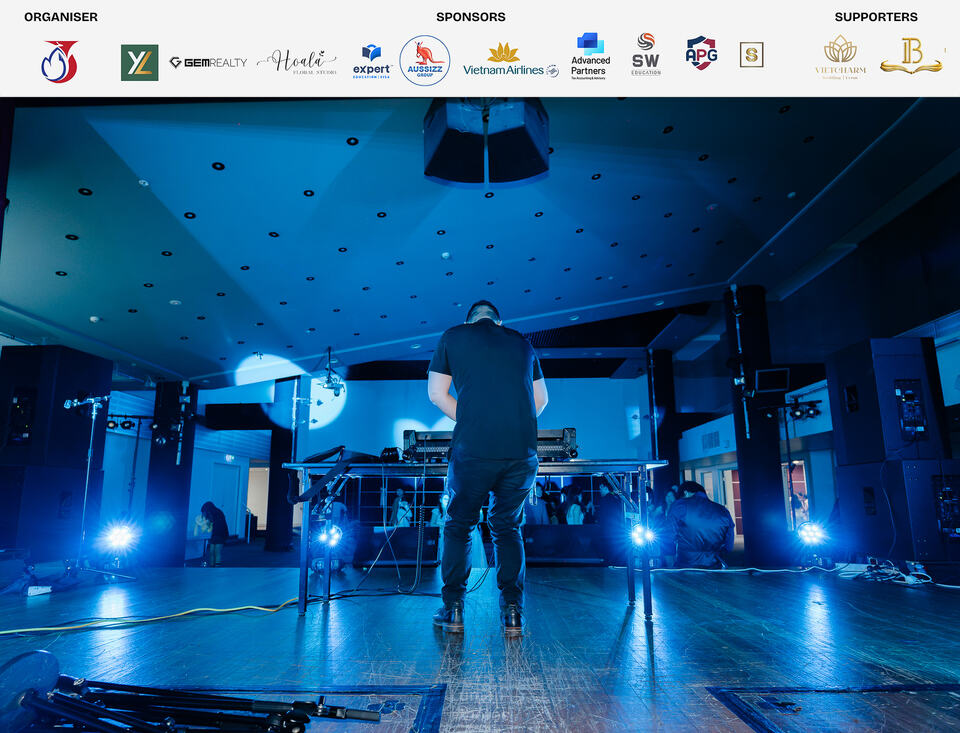960x733 pixels.
Task: Click the SUPPORTERS heading
Action: 876,17
